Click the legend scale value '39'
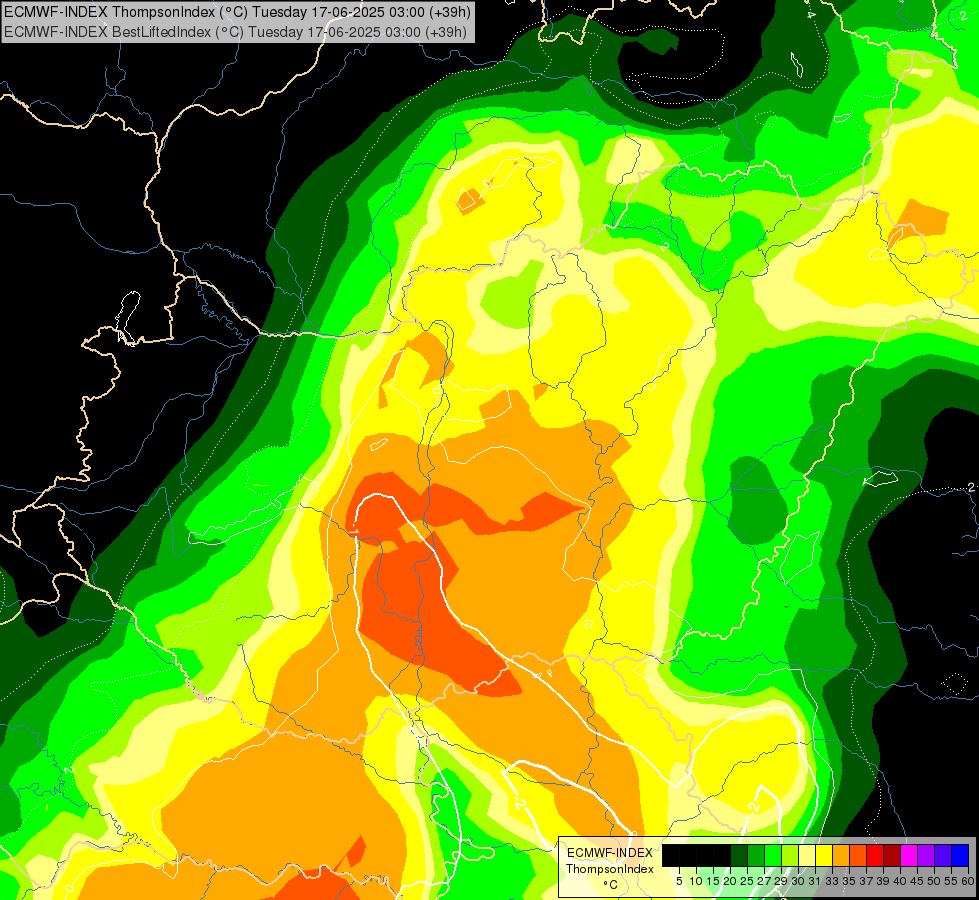The width and height of the screenshot is (979, 900). (883, 881)
